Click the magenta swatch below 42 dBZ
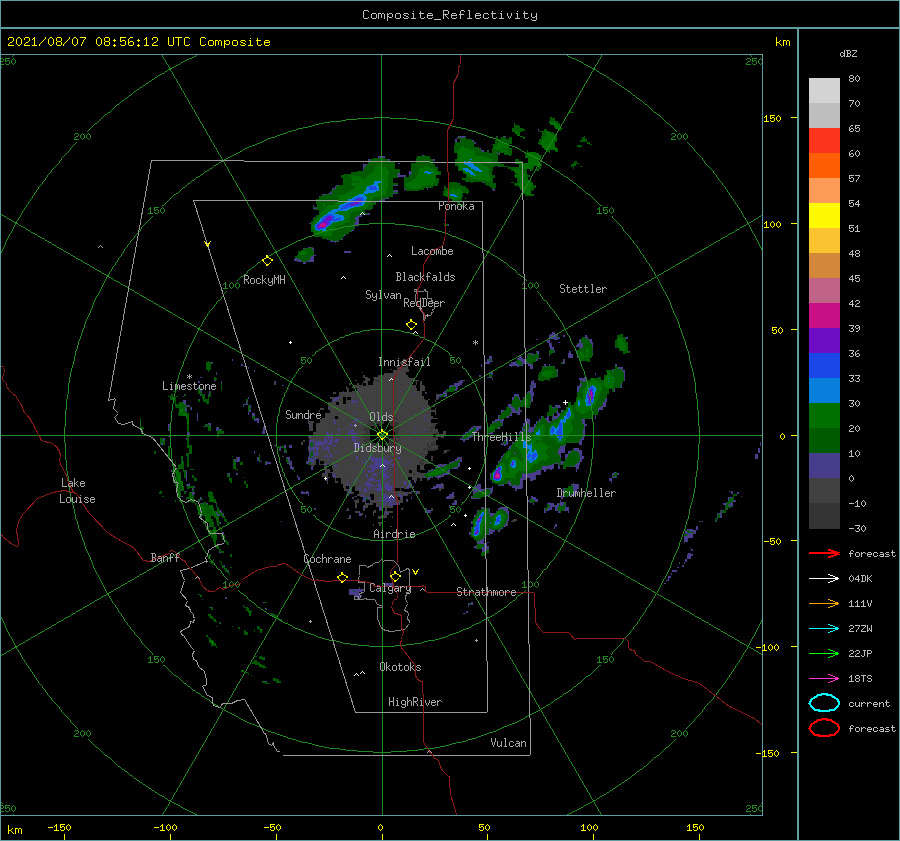Screen dimensions: 900x841 pyautogui.click(x=824, y=316)
